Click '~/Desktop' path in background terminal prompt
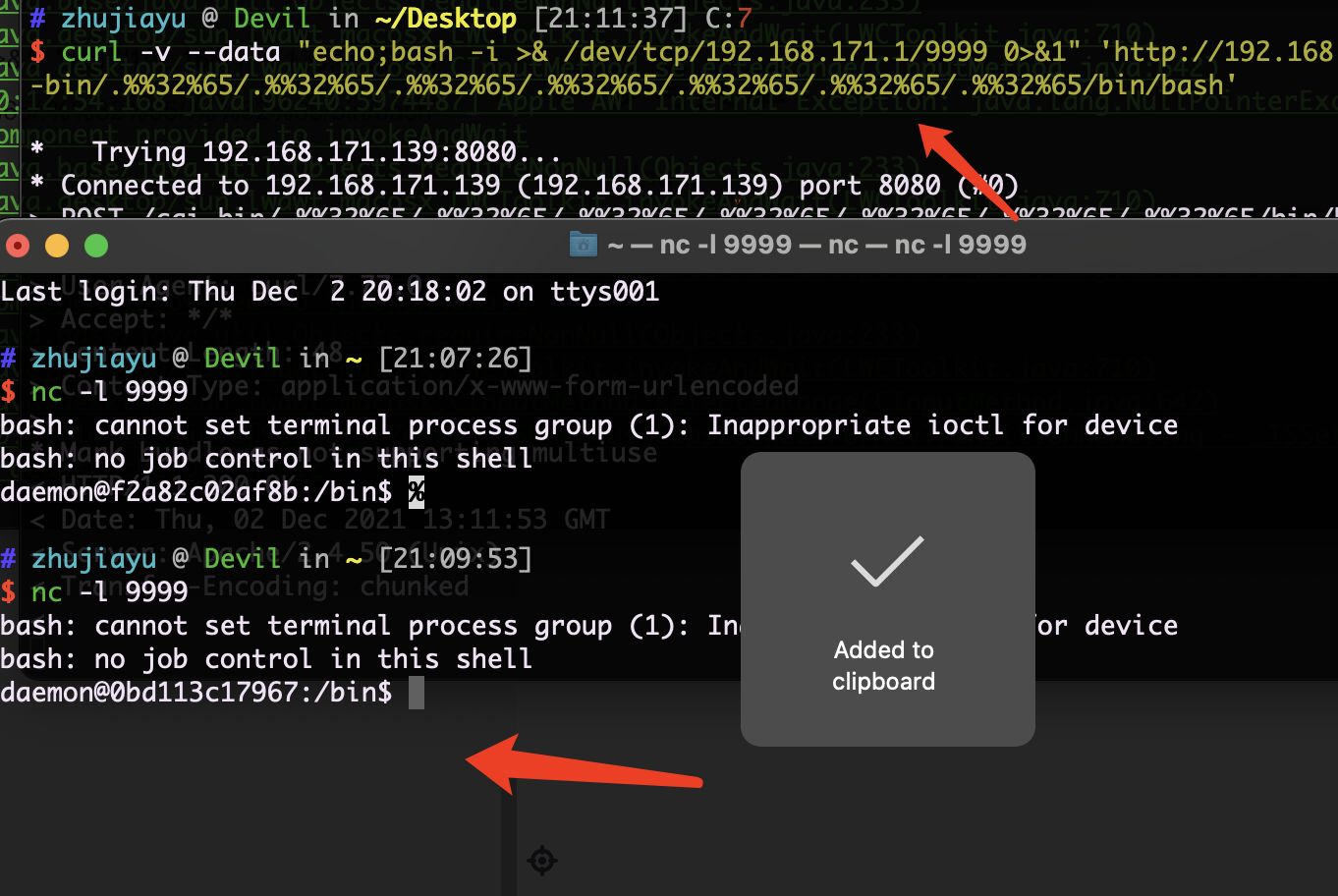The width and height of the screenshot is (1338, 896). pyautogui.click(x=446, y=19)
